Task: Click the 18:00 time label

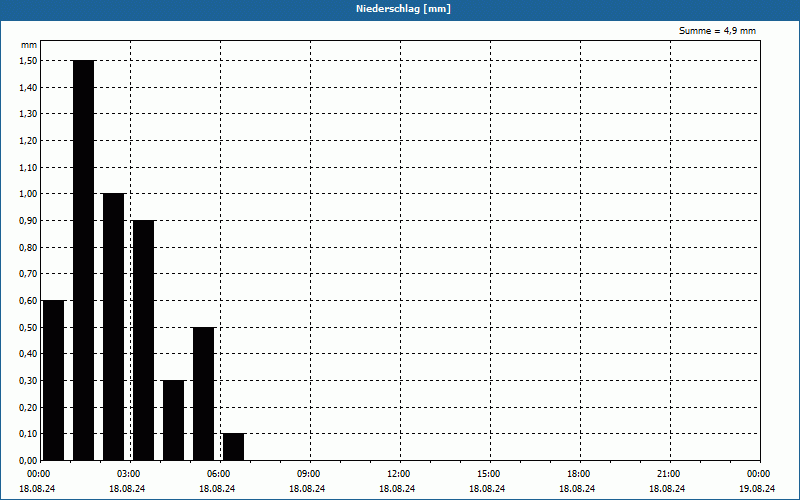Action: [x=578, y=474]
